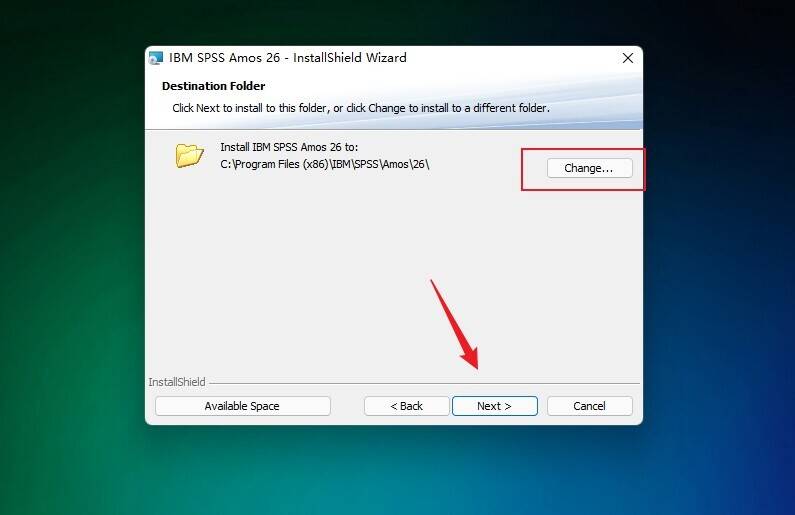795x515 pixels.
Task: Select the C:\Program Files (x86) path text
Action: point(324,164)
